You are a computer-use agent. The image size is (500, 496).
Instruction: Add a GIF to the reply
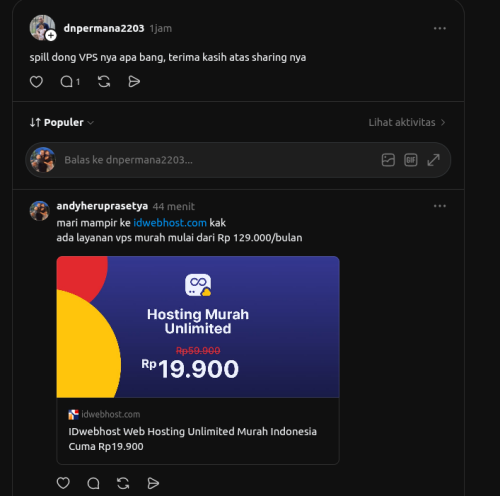coord(411,160)
